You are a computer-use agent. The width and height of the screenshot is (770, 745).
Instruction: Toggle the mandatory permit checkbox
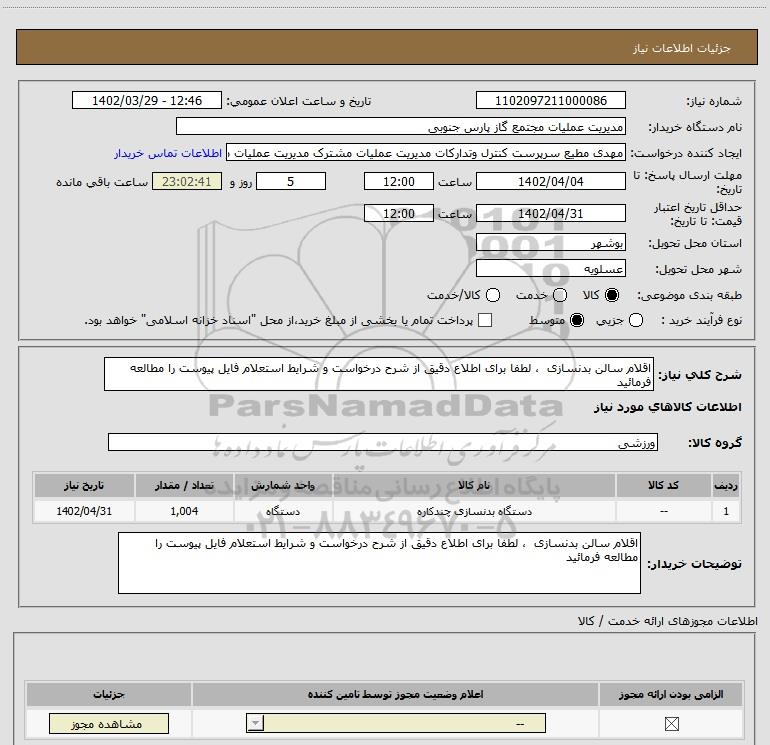coord(671,723)
